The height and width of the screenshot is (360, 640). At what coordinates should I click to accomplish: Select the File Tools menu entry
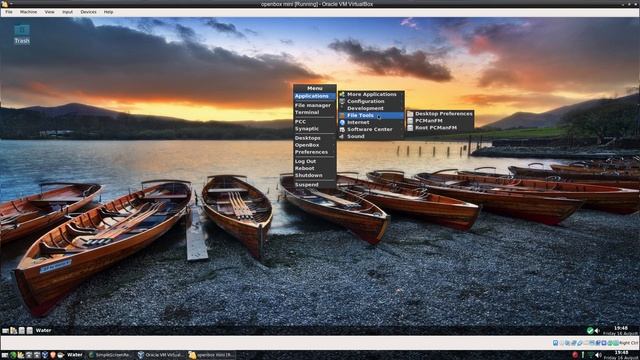pos(371,116)
